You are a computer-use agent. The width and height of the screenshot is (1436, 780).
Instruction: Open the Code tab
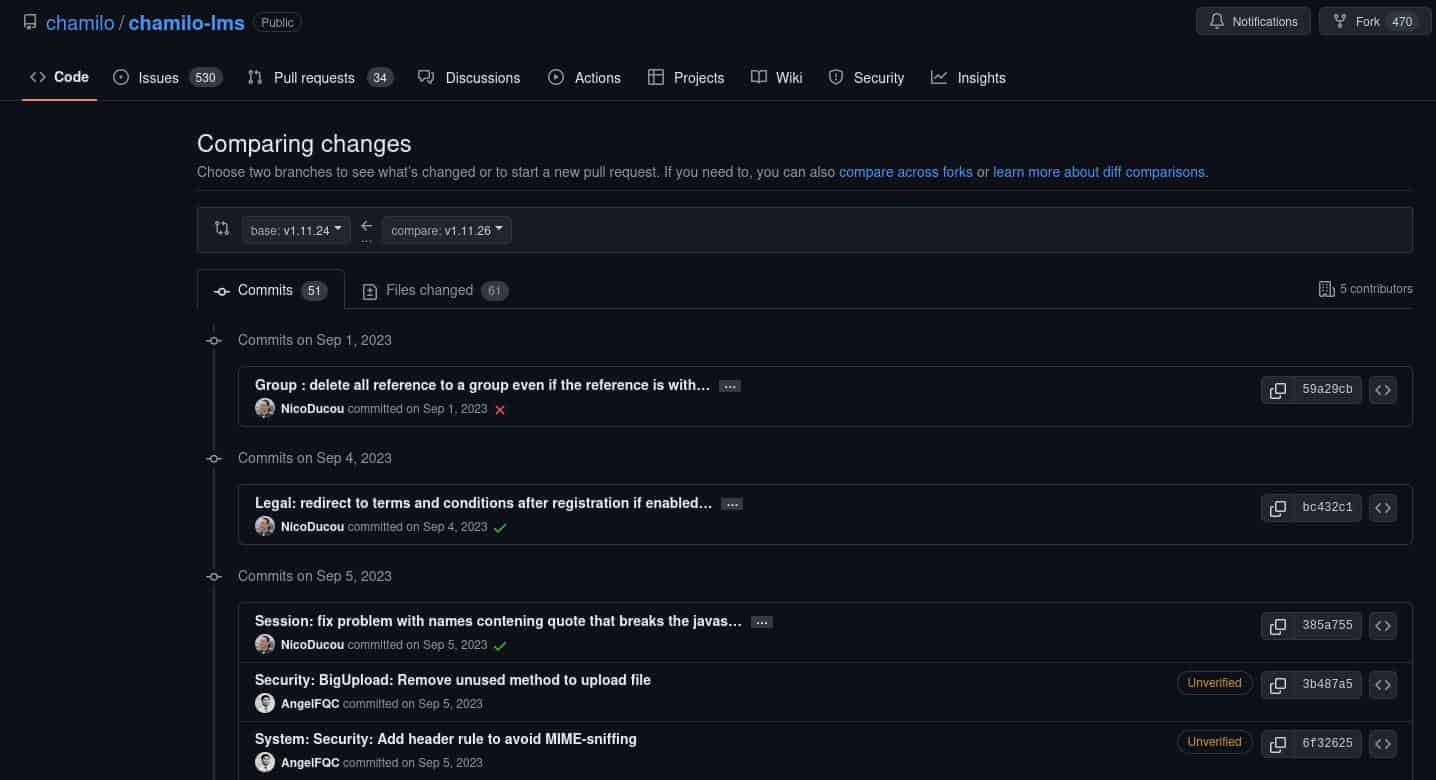click(59, 77)
